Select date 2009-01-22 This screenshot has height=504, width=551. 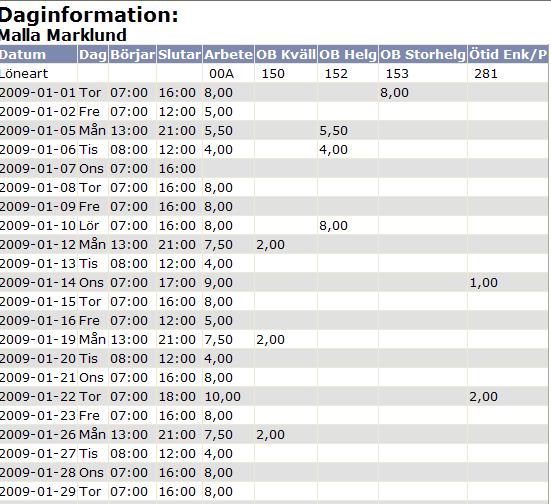pyautogui.click(x=38, y=396)
